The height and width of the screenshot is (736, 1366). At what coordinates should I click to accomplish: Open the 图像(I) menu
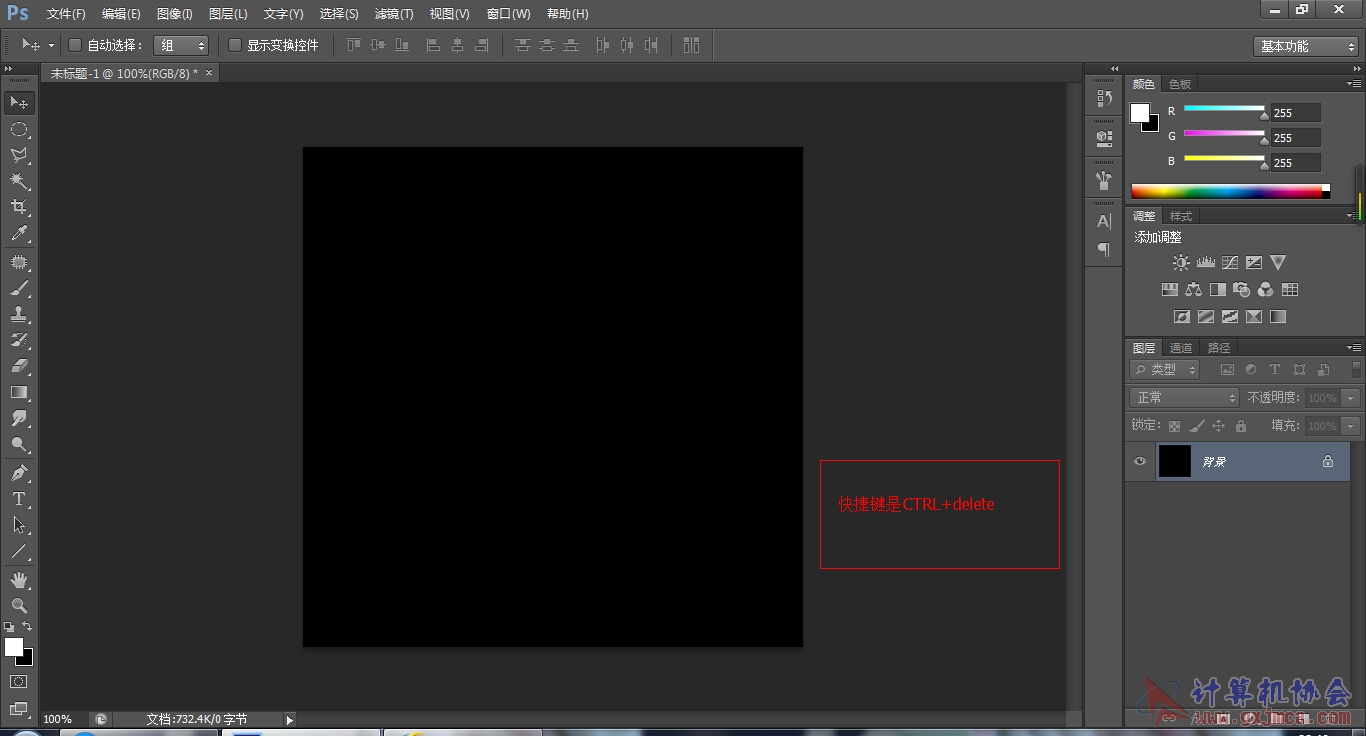(174, 14)
